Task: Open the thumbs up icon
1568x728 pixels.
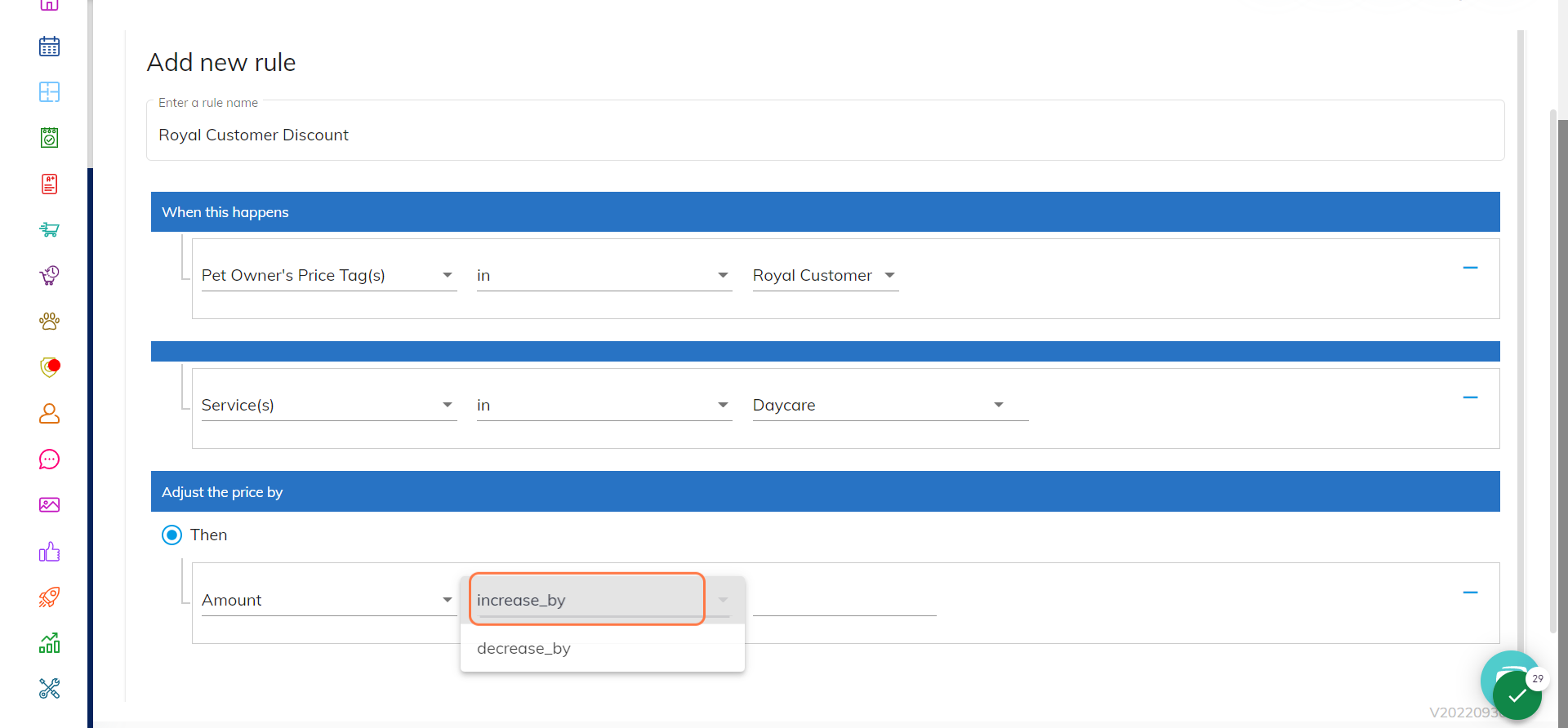Action: (x=49, y=552)
